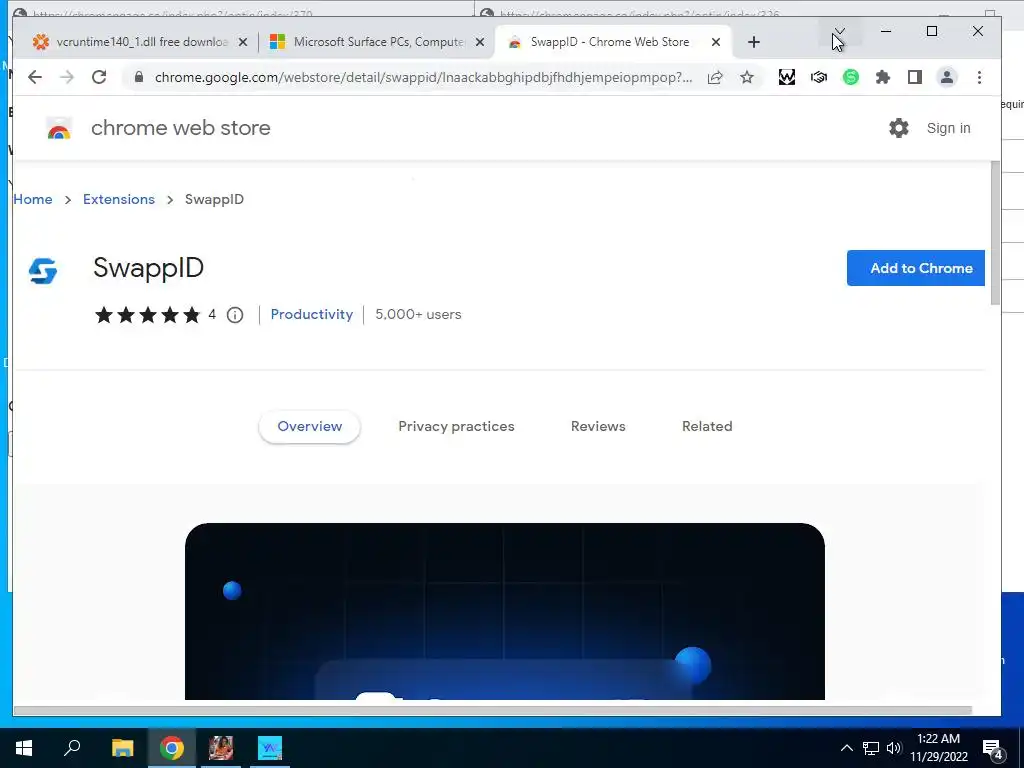Viewport: 1024px width, 768px height.
Task: Open the volume speaker icon
Action: tap(894, 748)
